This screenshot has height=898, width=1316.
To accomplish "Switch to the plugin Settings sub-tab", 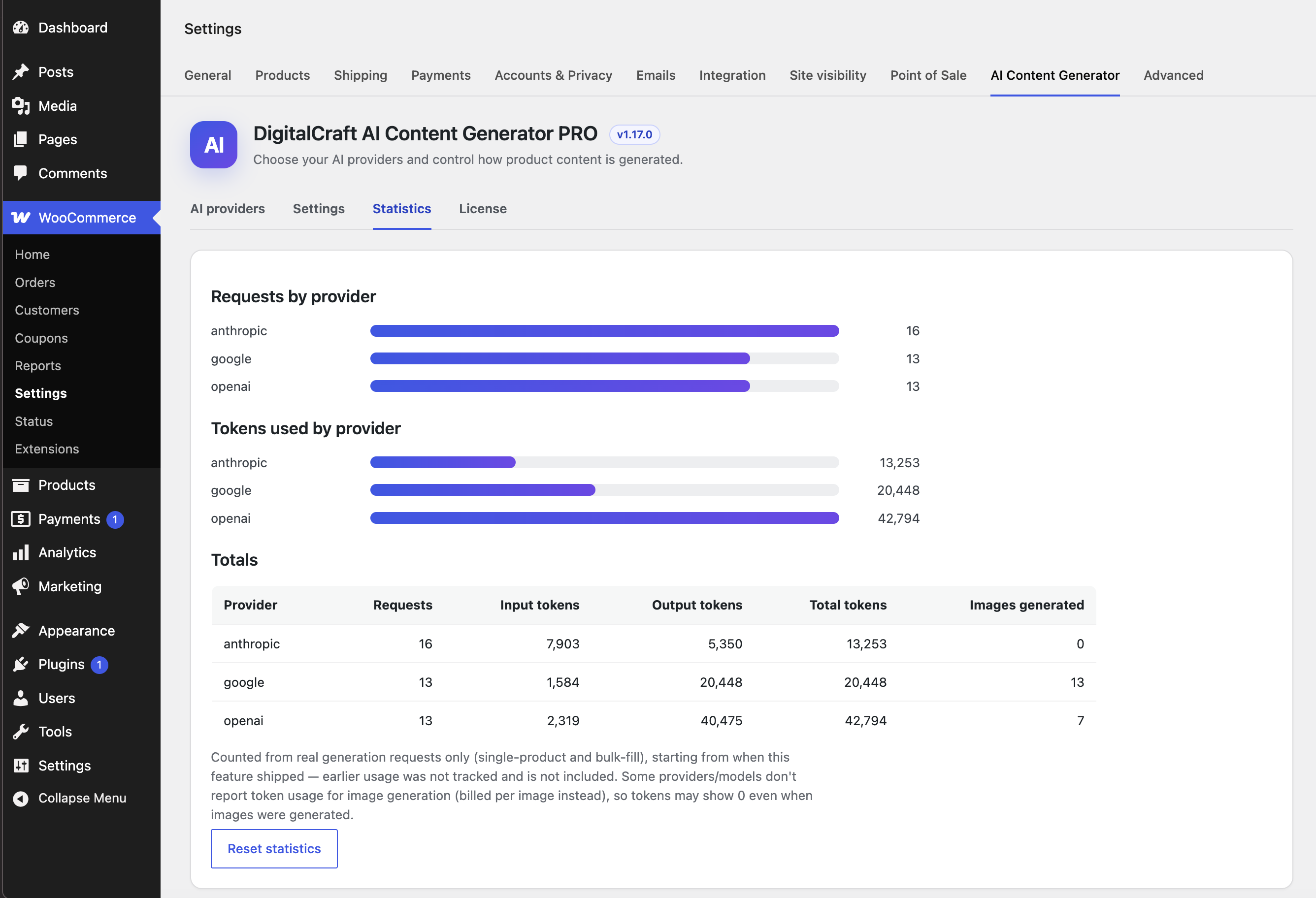I will [x=319, y=209].
